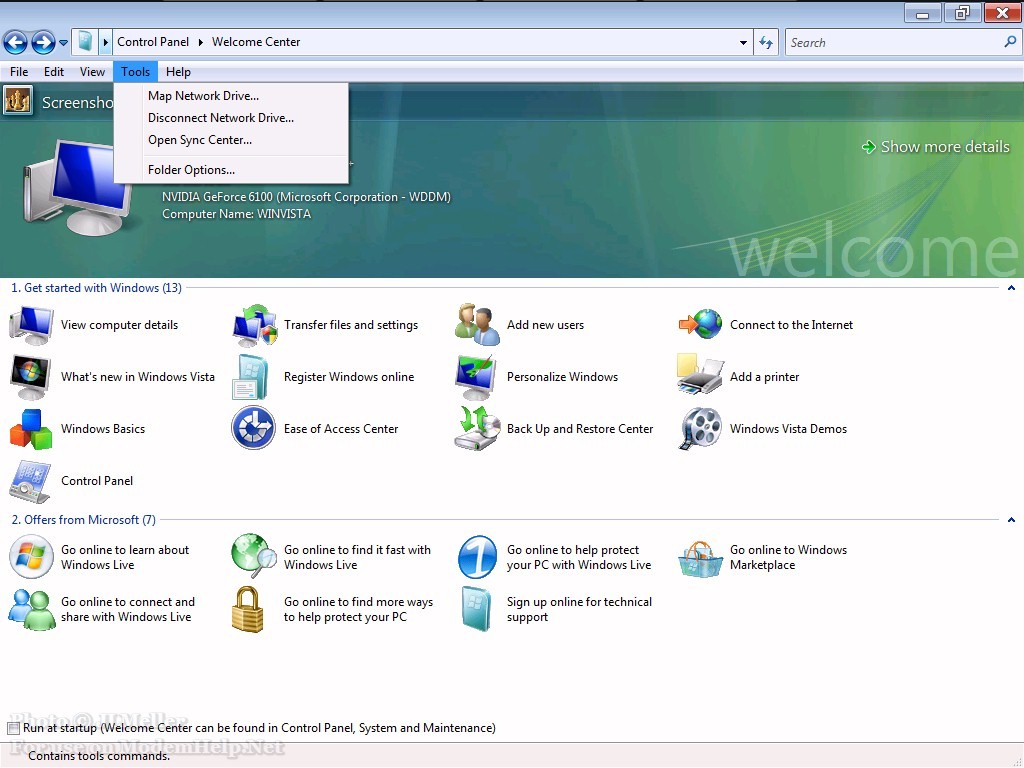Select the Windows Vista Demos film reel icon

[700, 428]
